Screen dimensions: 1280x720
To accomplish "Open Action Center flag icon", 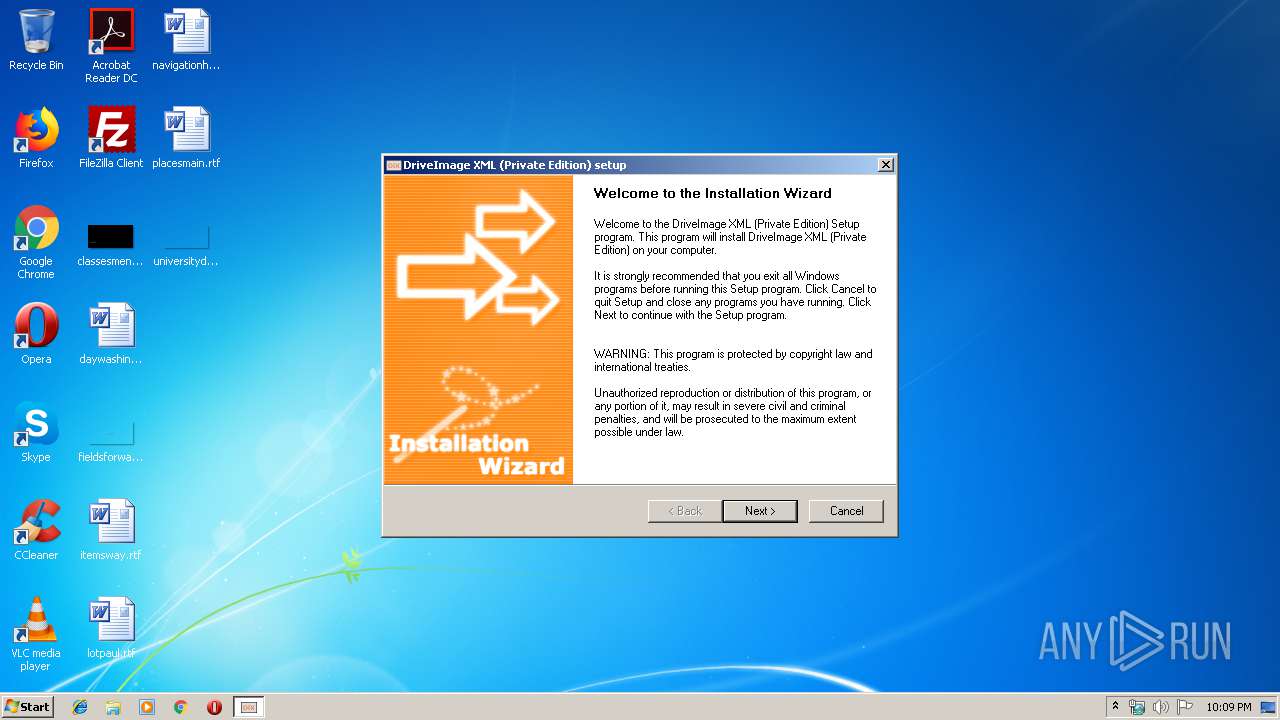I will coord(1185,707).
